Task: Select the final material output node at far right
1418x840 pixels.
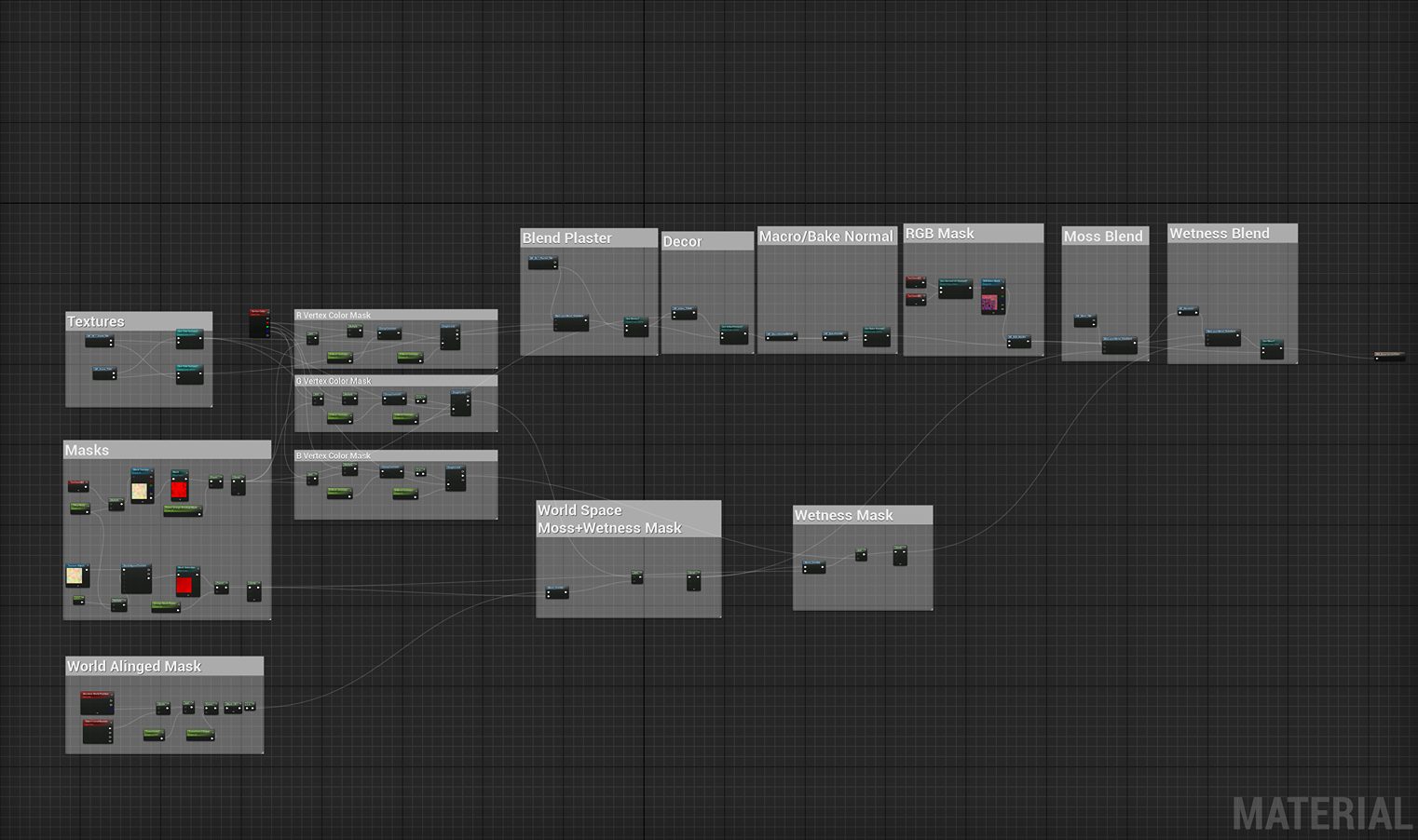Action: [1388, 356]
